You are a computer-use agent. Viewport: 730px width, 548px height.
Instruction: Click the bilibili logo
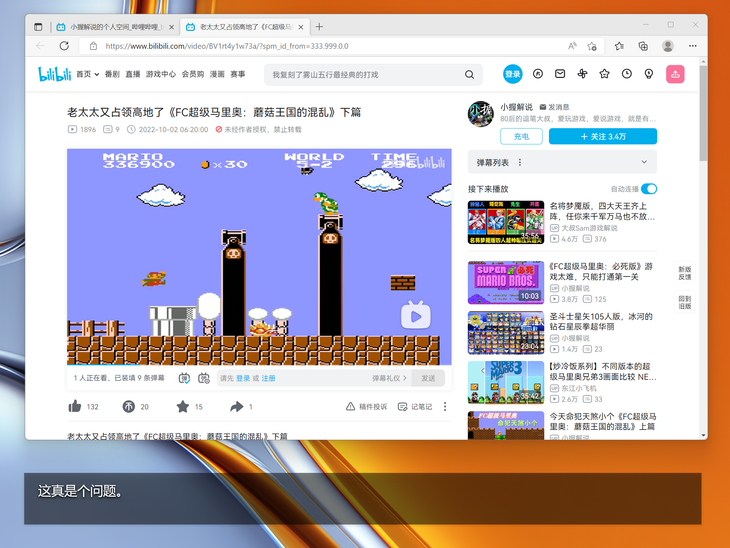(54, 74)
